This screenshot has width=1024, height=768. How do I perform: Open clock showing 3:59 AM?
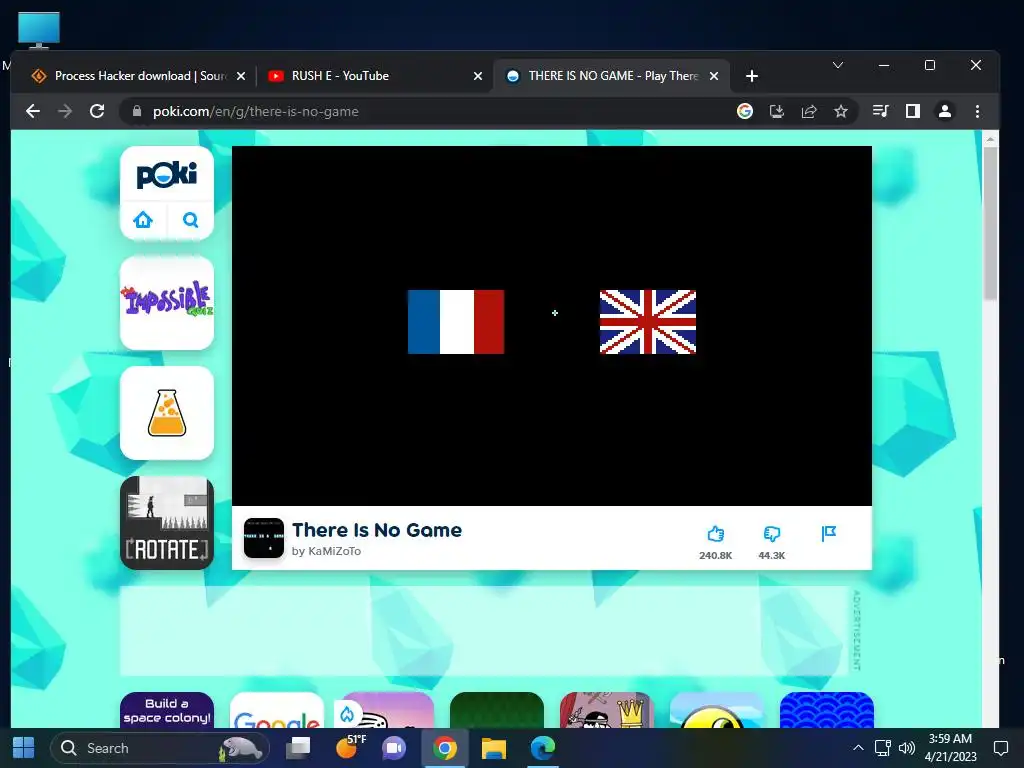(950, 748)
